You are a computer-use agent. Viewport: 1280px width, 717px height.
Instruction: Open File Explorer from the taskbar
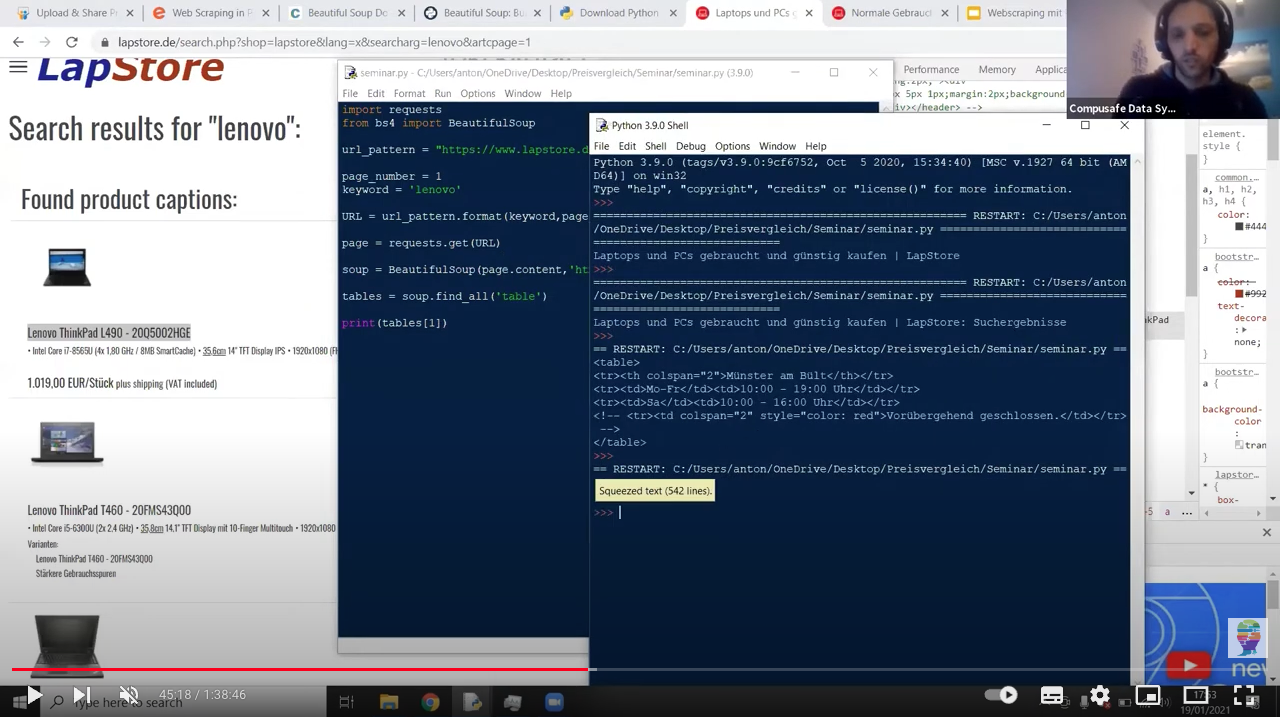388,702
